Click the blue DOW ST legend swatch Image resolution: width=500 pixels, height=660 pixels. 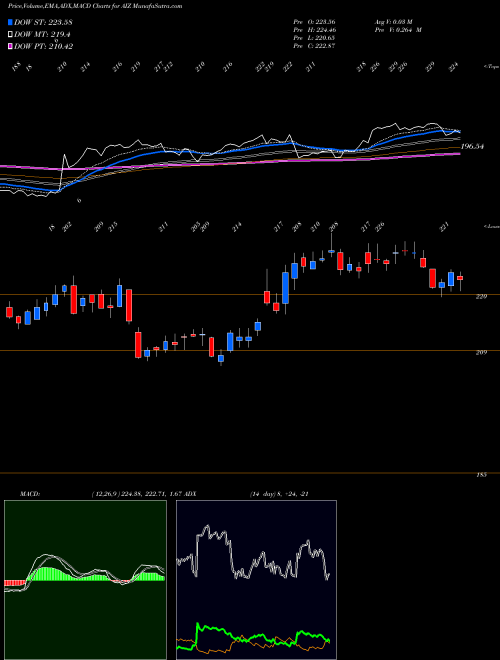click(x=10, y=22)
